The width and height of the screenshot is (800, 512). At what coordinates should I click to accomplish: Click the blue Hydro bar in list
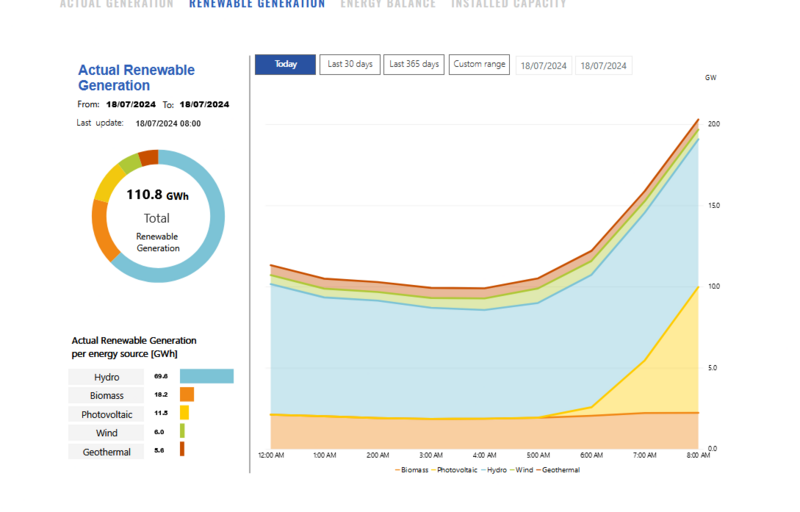(x=207, y=376)
